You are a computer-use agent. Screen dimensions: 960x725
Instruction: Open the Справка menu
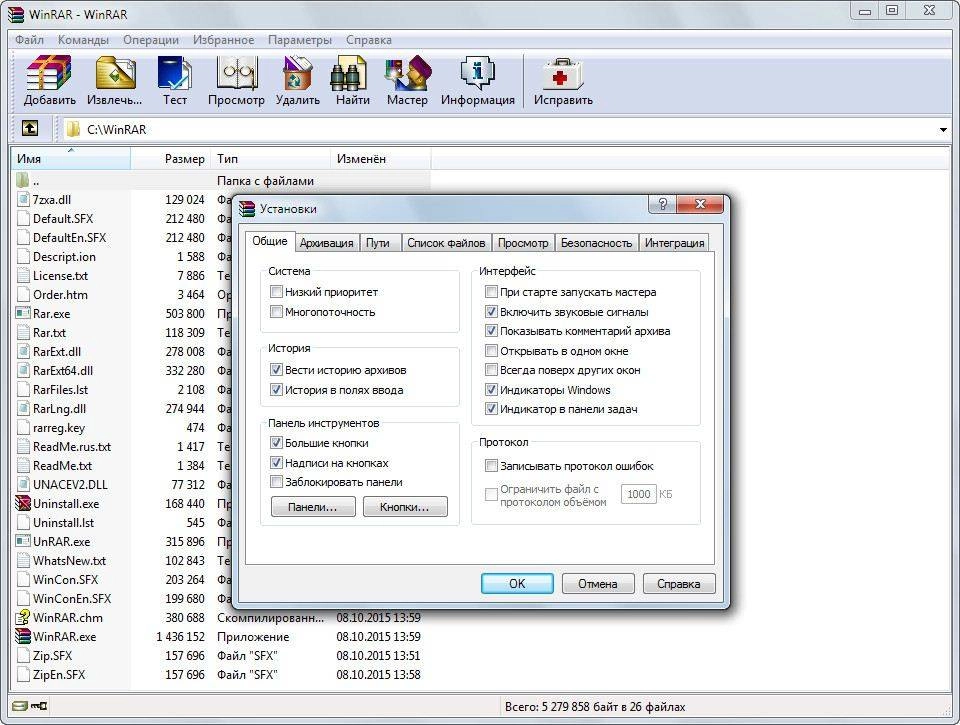(369, 40)
